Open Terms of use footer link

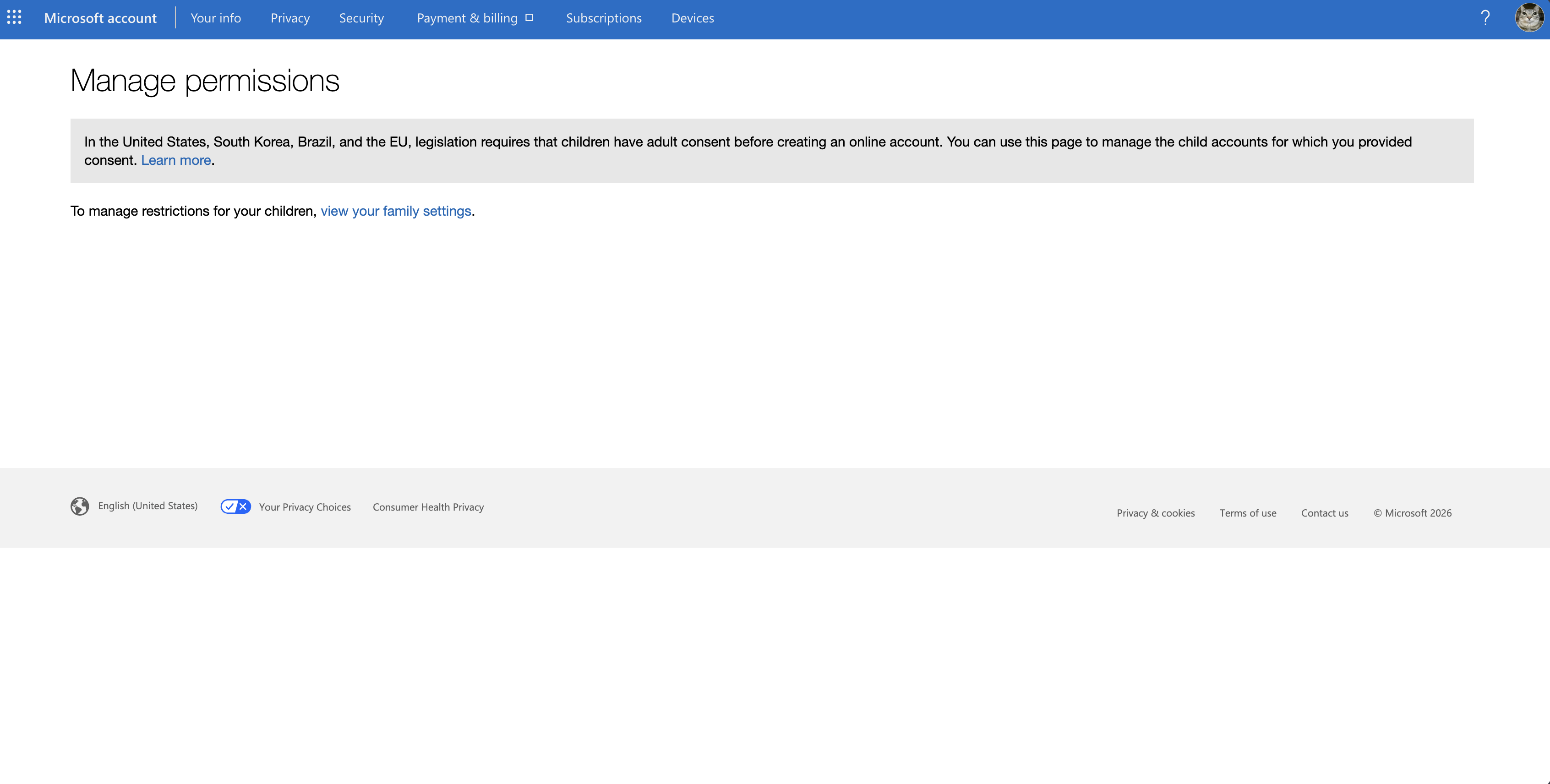point(1247,513)
